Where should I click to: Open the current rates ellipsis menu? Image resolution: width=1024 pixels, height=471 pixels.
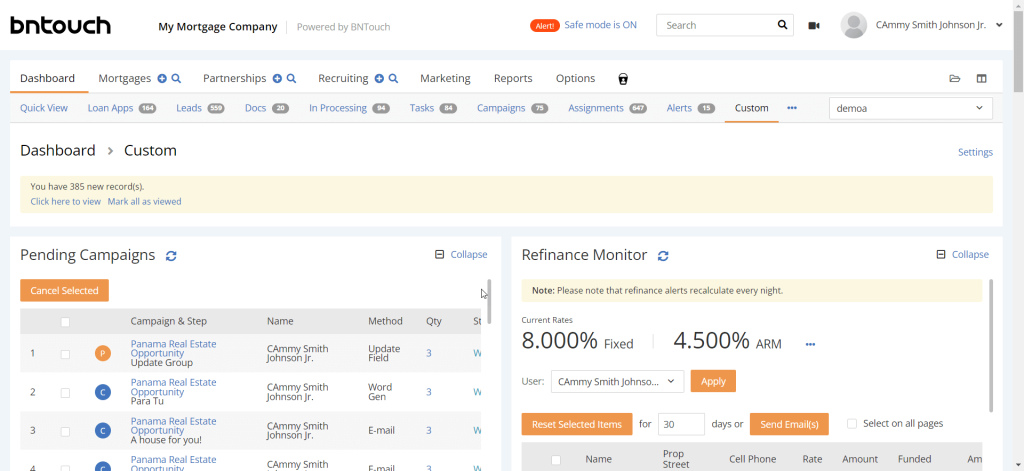point(810,344)
